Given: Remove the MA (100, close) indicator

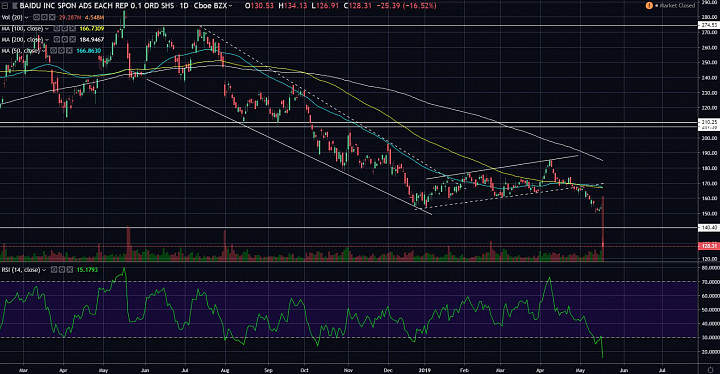Looking at the screenshot, I should tap(73, 28).
